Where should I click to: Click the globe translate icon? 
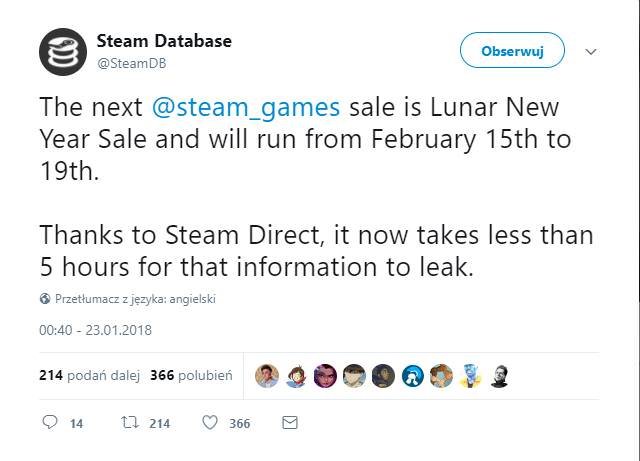click(45, 299)
